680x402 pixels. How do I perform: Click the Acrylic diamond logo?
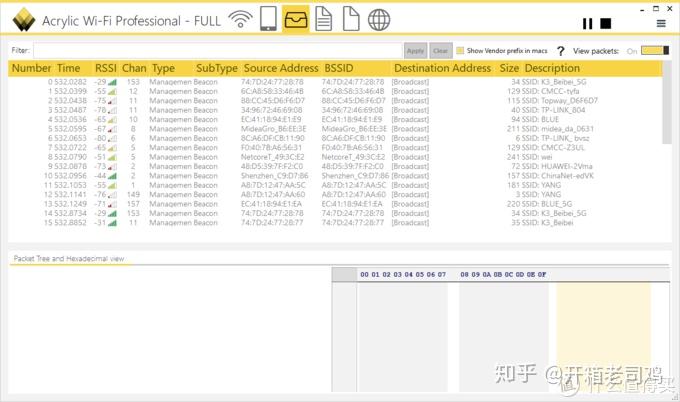point(24,20)
